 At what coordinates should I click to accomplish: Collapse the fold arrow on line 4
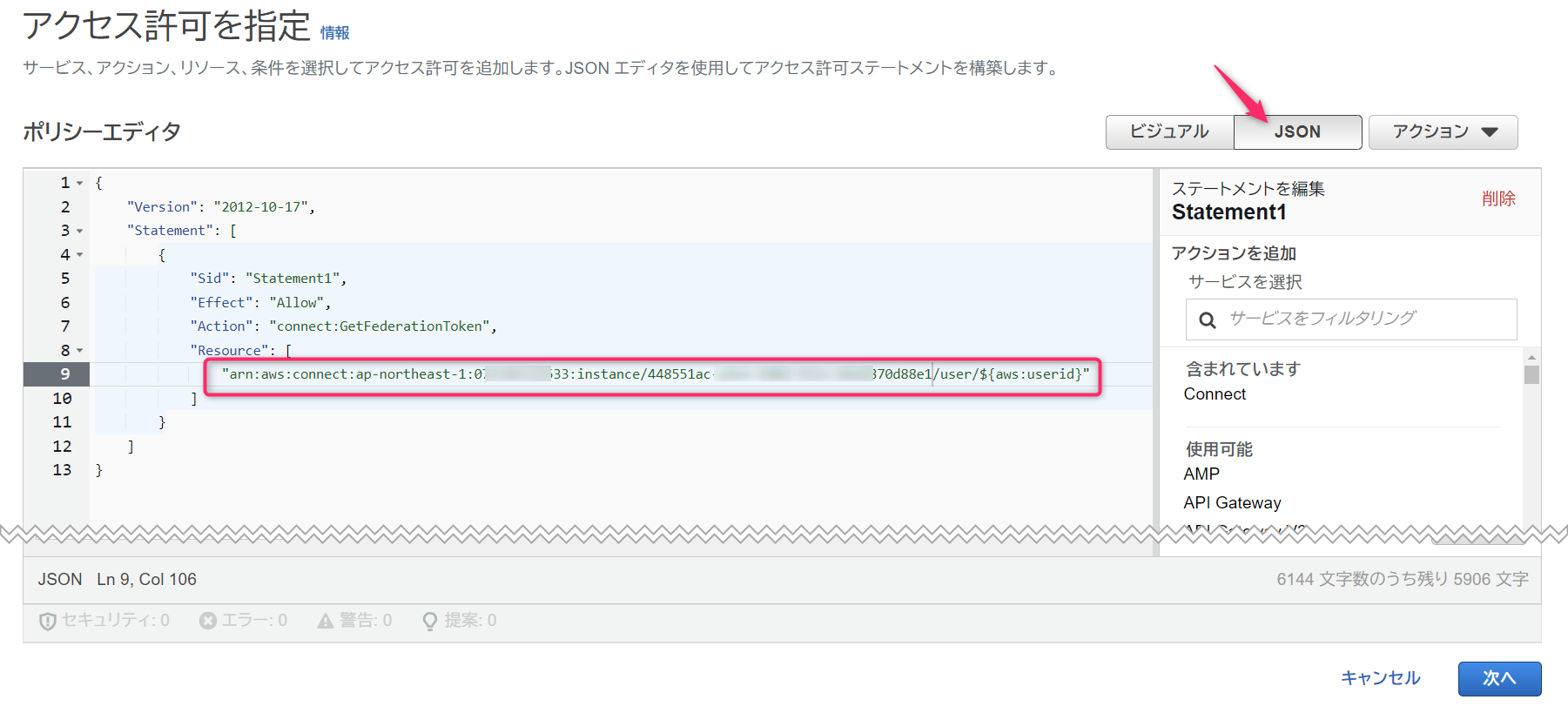point(80,255)
